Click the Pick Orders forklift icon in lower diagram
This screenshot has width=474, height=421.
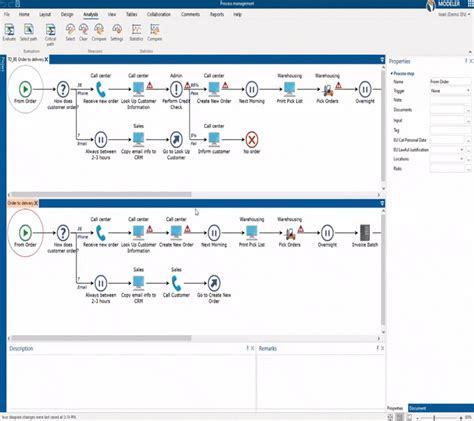[x=290, y=234]
